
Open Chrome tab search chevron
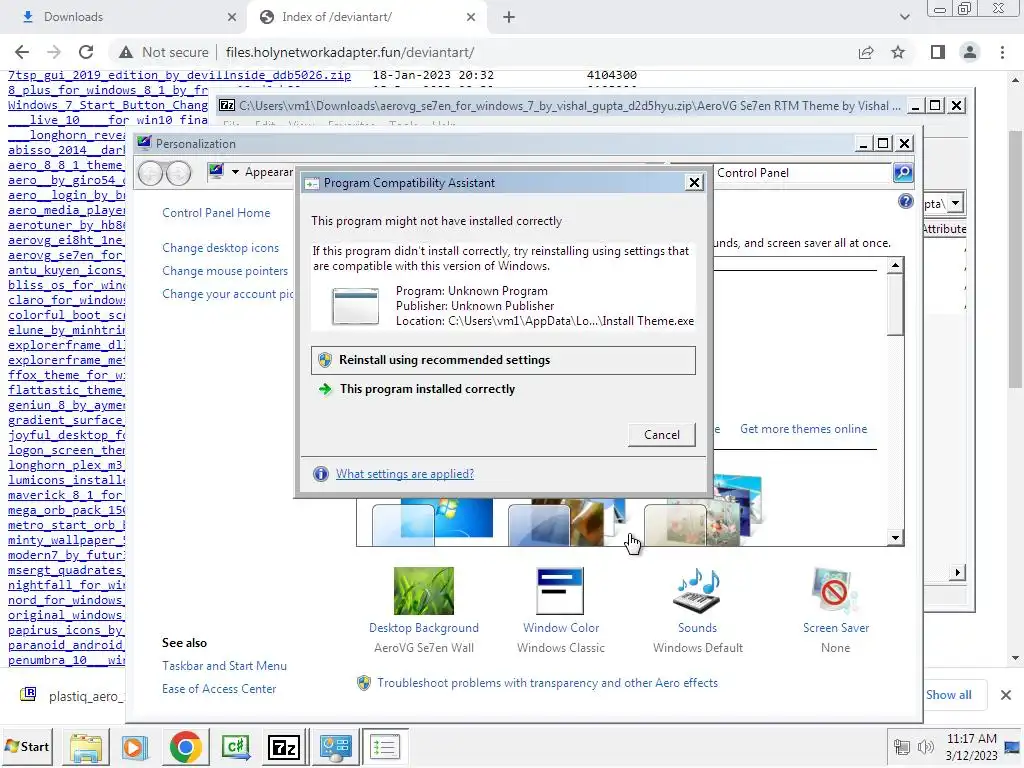904,17
